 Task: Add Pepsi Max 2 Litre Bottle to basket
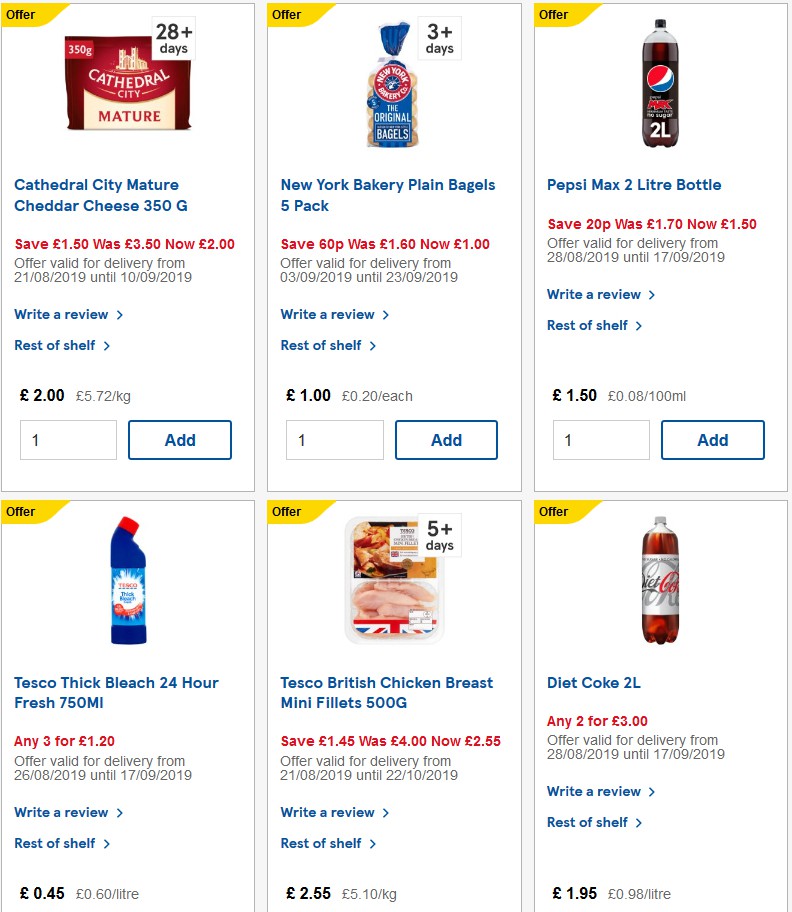coord(712,440)
